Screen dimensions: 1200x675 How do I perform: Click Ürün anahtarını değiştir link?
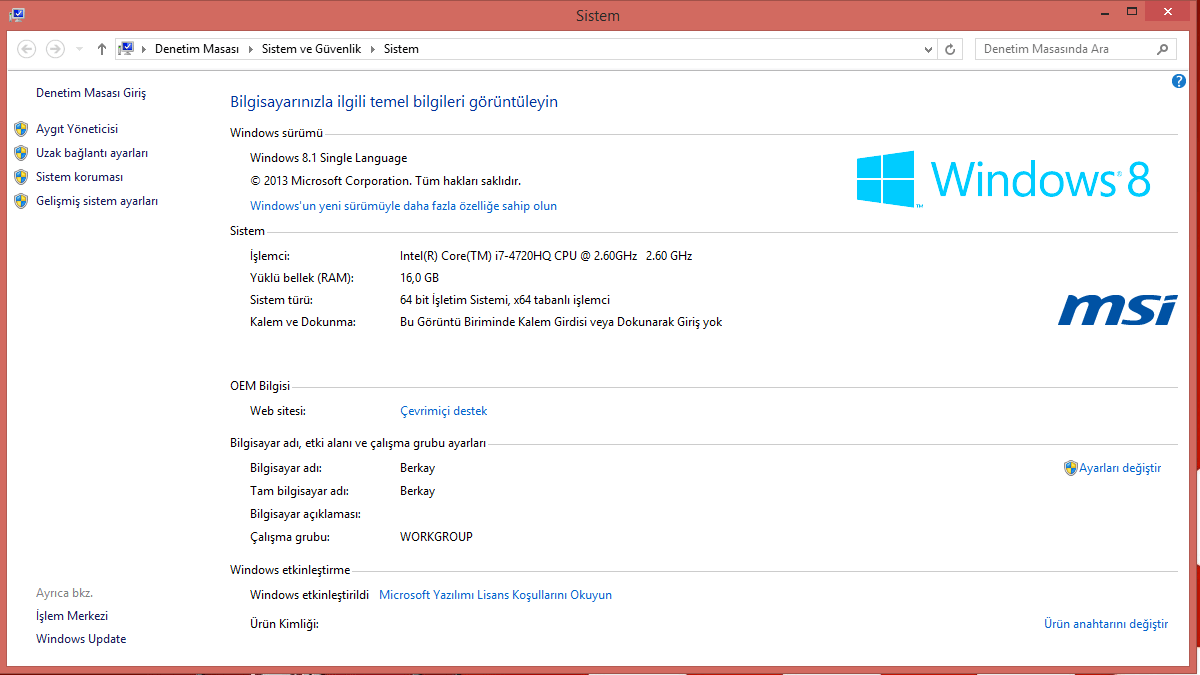(1106, 624)
